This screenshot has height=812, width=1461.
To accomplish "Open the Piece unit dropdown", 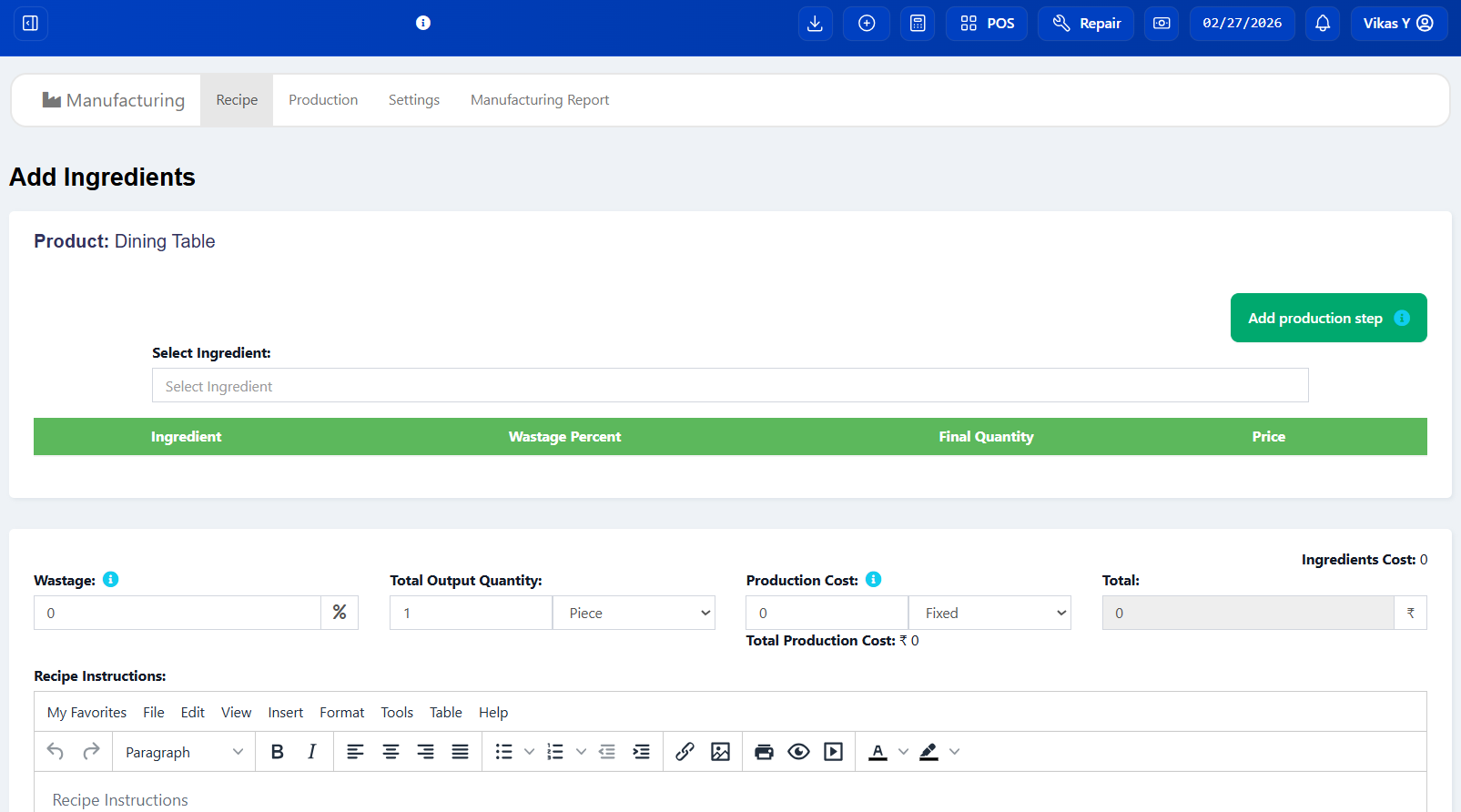I will pos(634,613).
